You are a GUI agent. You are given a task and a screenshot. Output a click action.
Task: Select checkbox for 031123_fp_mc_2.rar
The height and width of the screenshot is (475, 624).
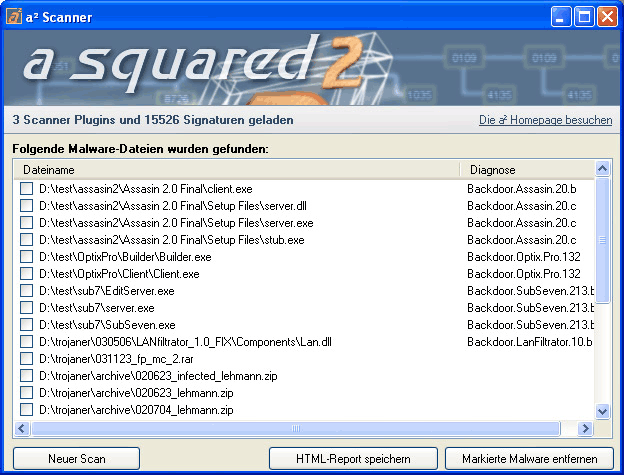(26, 359)
